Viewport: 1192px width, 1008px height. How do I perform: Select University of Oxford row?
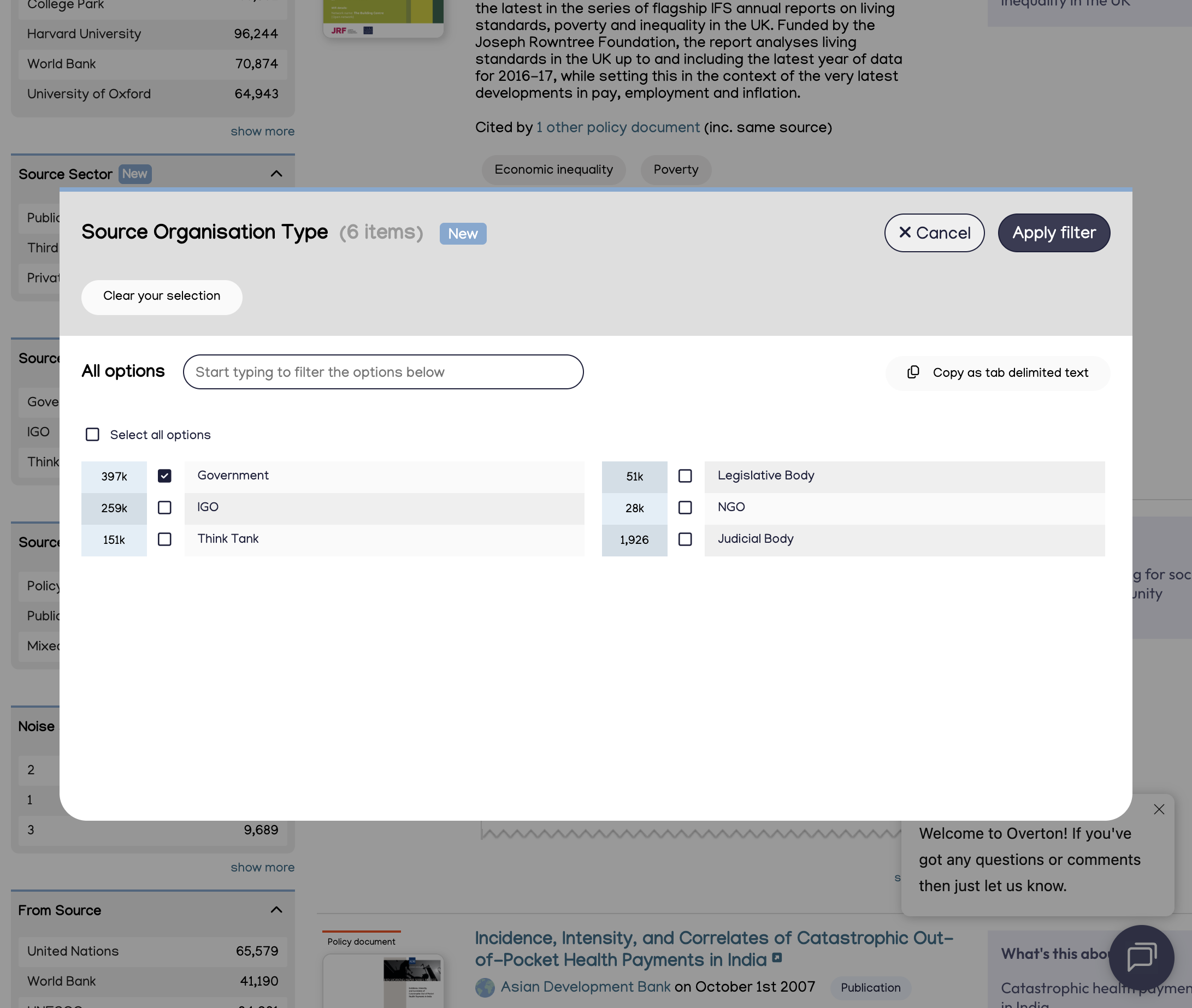click(x=152, y=94)
